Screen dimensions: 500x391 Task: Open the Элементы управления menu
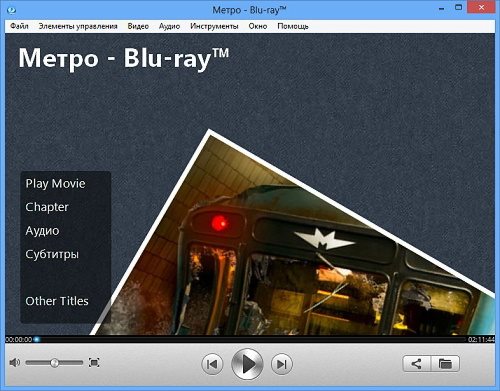coord(78,26)
